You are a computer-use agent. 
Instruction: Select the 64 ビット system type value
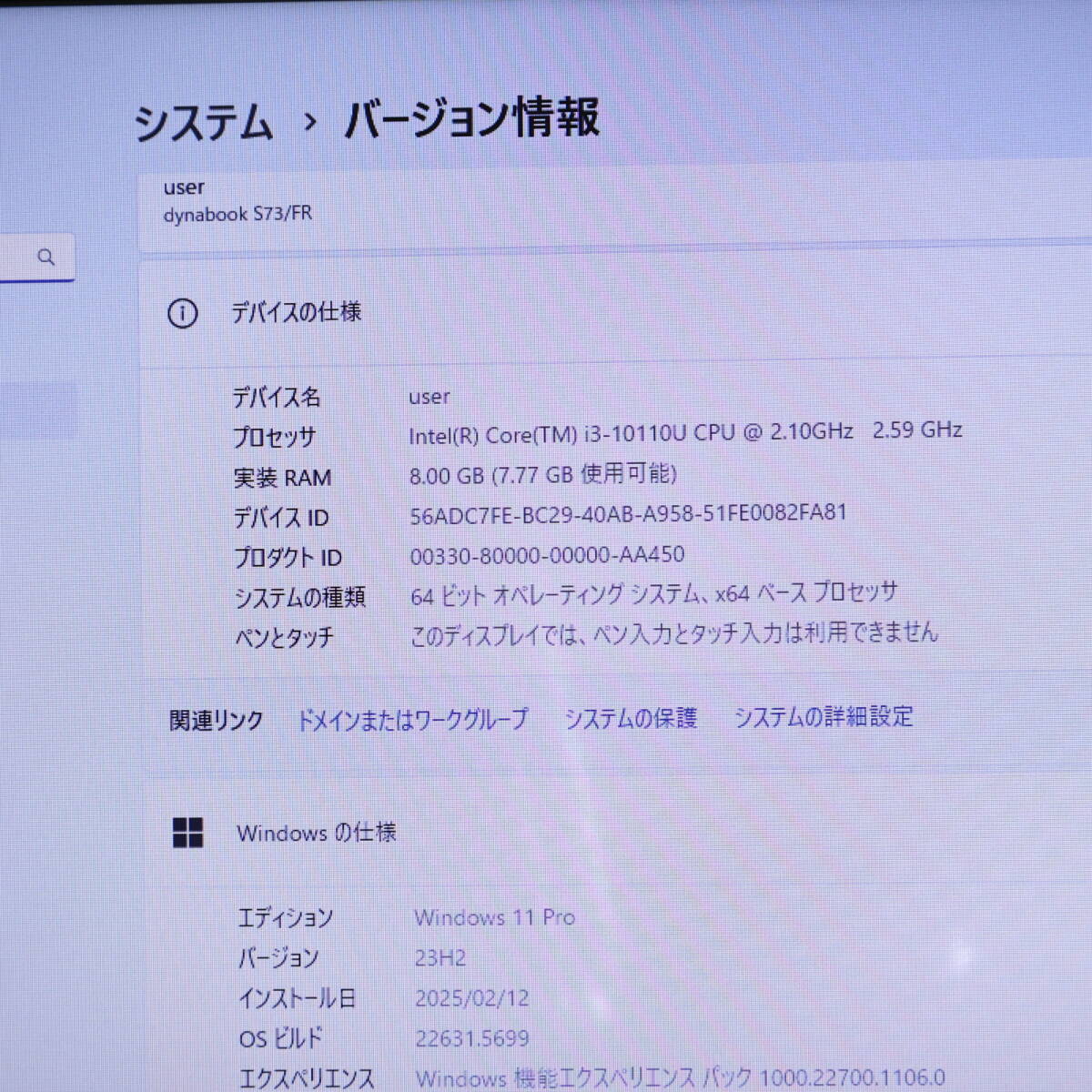653,594
